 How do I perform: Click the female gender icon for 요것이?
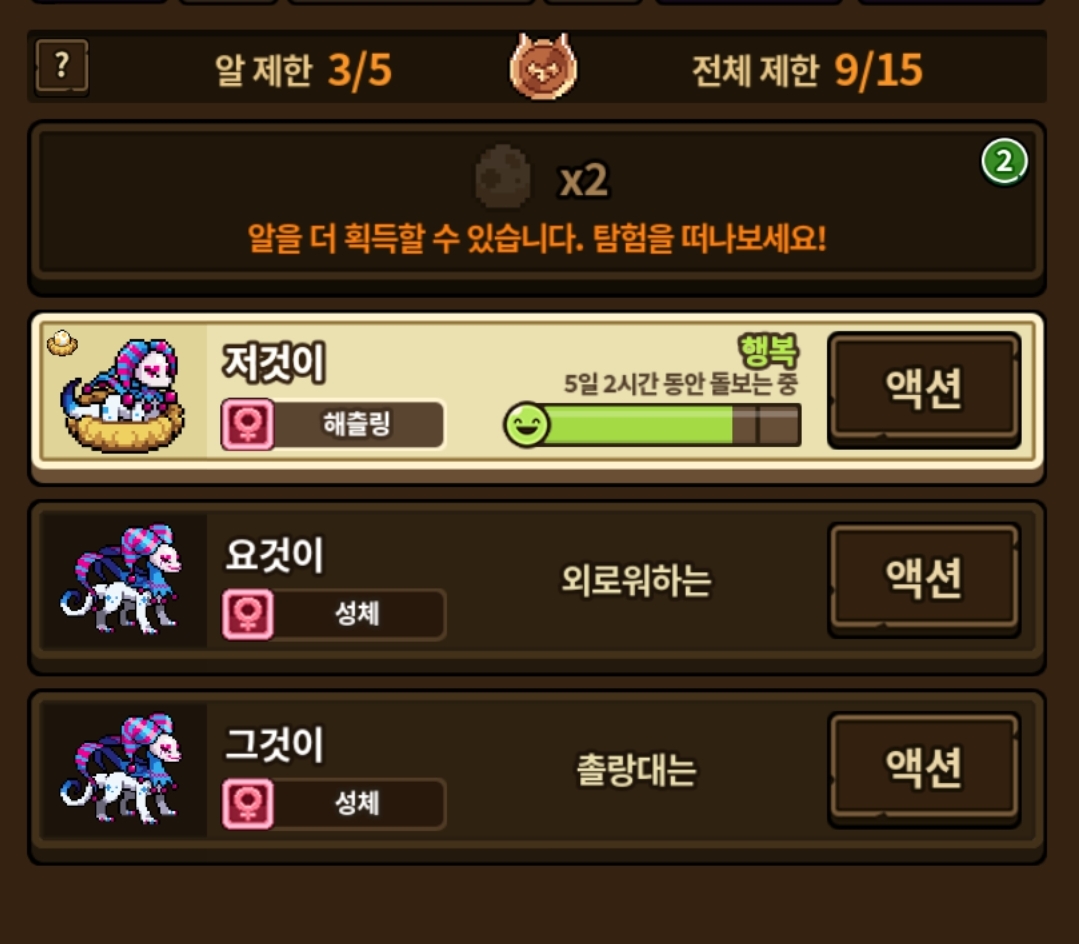[248, 614]
